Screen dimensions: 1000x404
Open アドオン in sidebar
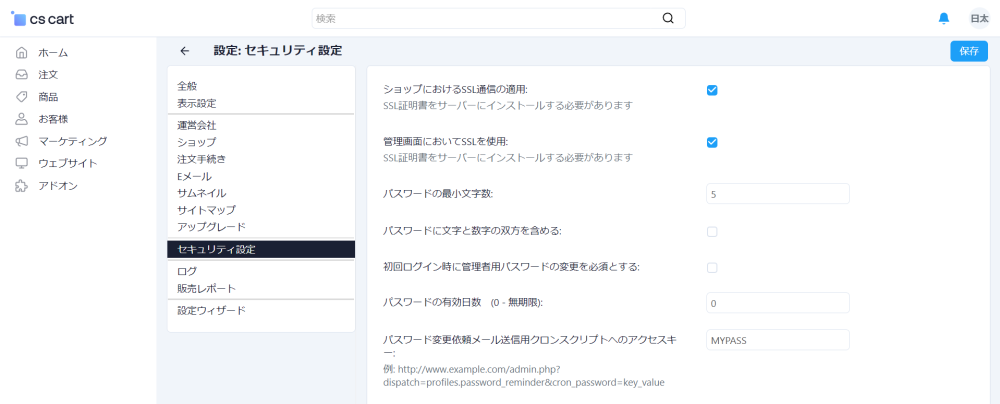coord(58,186)
